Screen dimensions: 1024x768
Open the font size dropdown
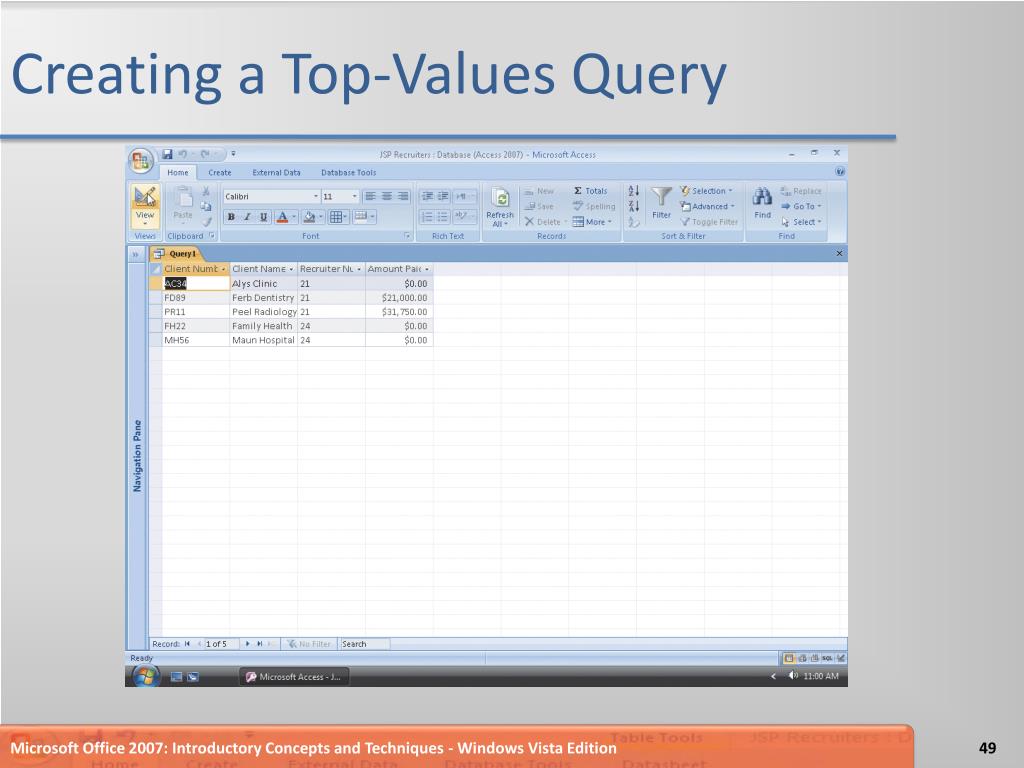(x=354, y=195)
